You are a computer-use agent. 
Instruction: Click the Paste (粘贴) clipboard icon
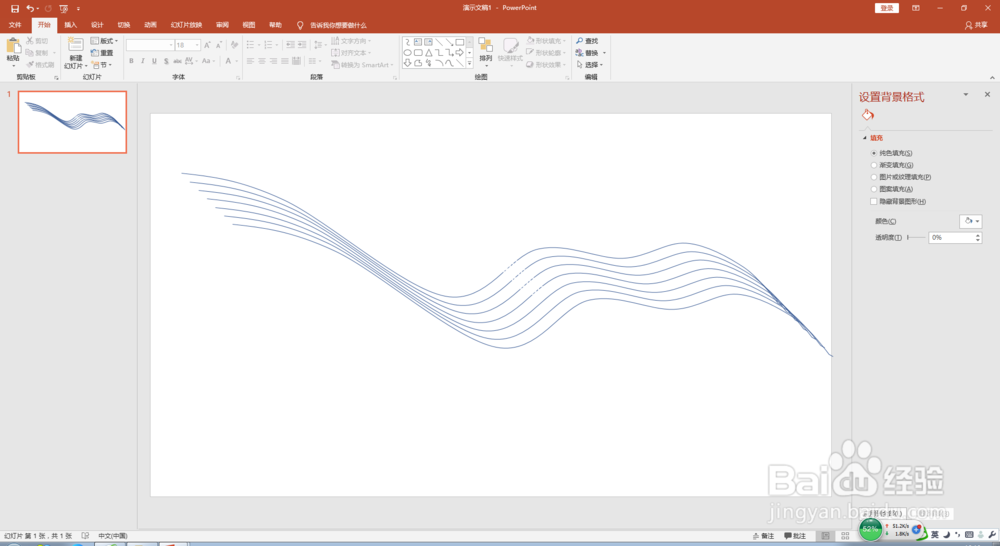(13, 46)
